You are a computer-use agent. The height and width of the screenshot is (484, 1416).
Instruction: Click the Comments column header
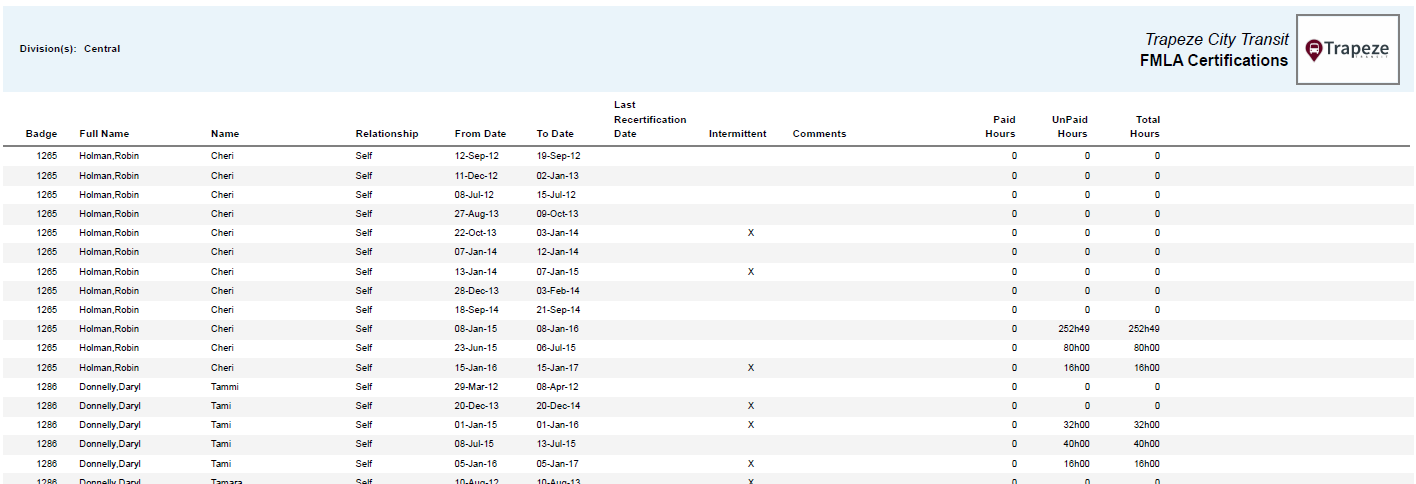click(819, 134)
